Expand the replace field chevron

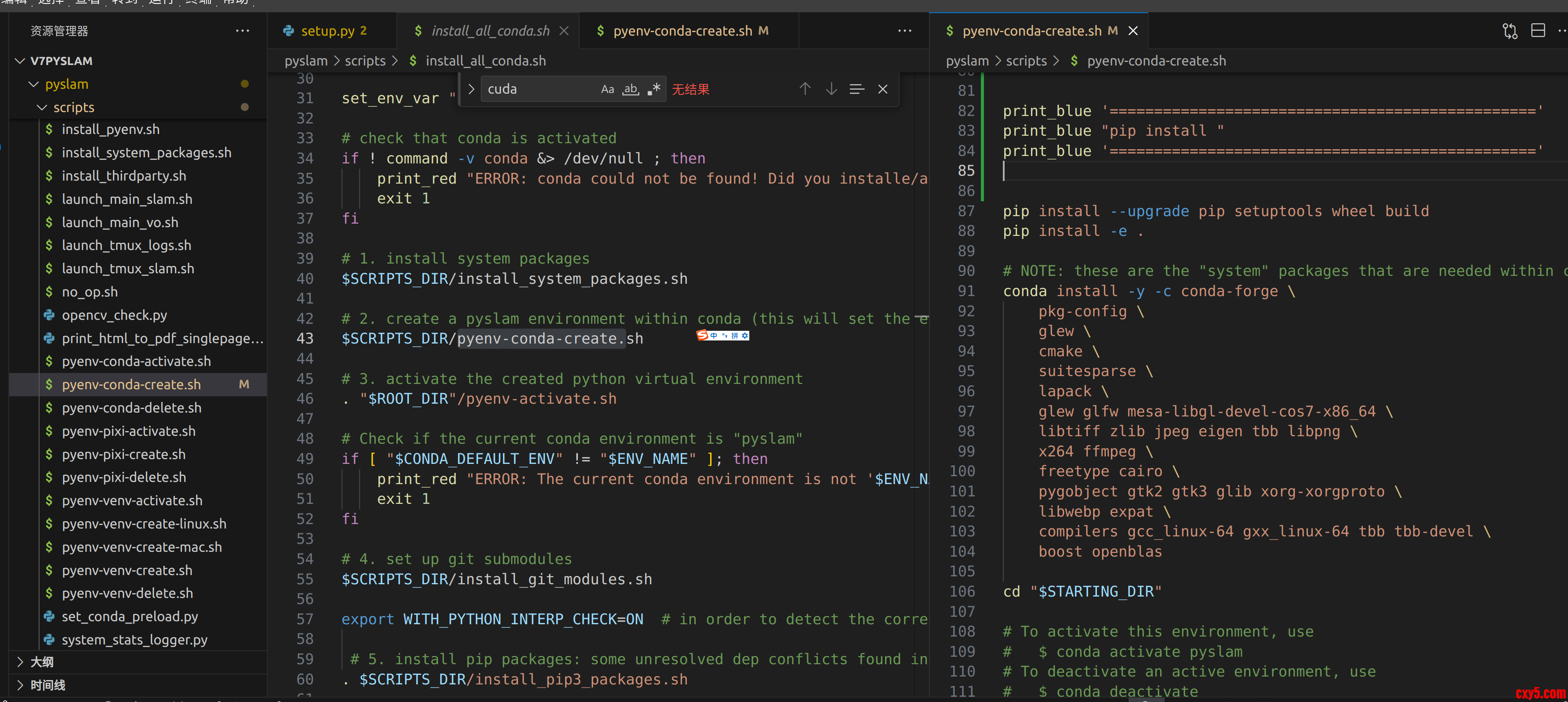click(471, 90)
